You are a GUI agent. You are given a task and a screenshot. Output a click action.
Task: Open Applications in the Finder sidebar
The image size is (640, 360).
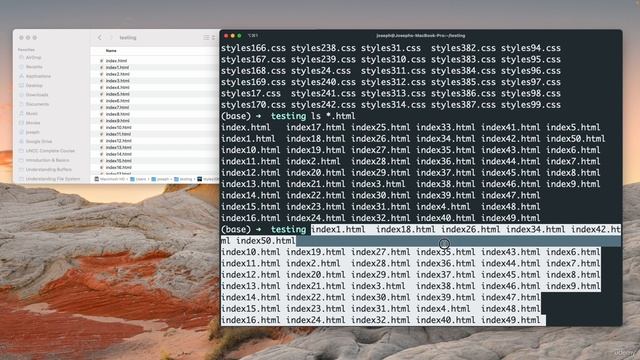pos(38,76)
